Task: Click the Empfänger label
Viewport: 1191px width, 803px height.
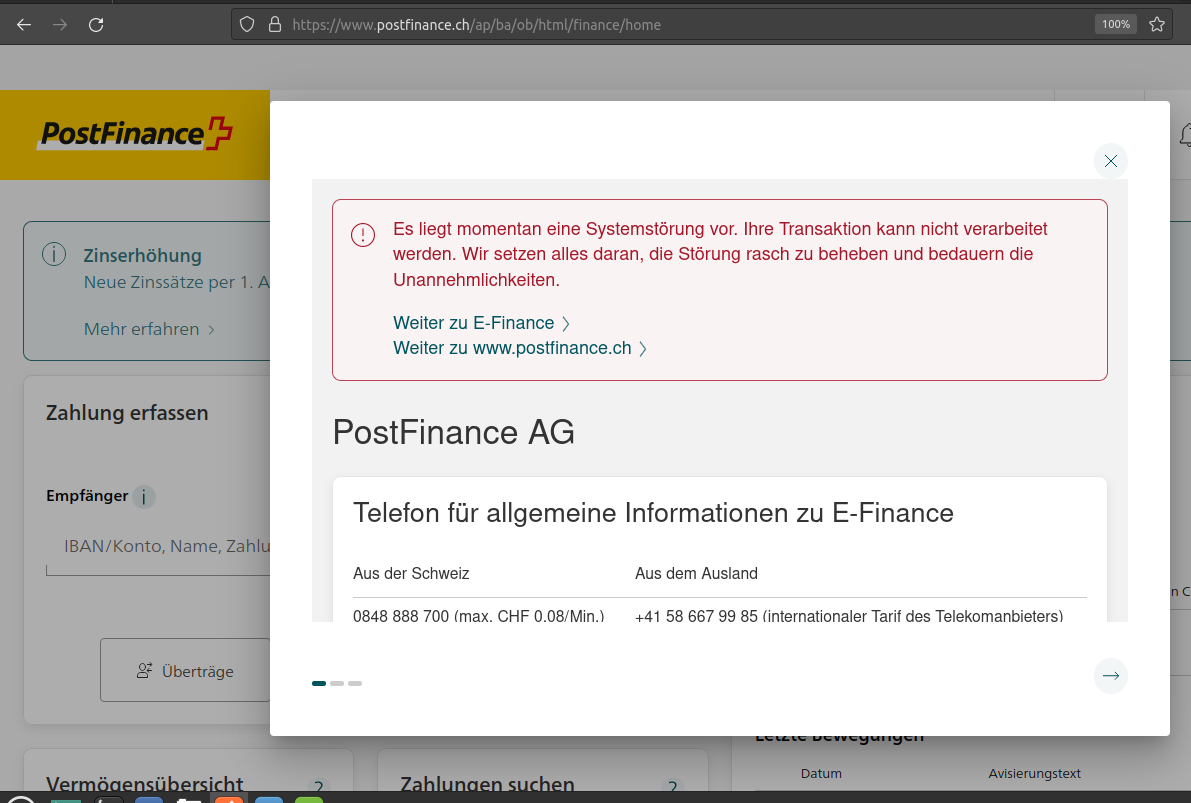Action: pyautogui.click(x=87, y=496)
